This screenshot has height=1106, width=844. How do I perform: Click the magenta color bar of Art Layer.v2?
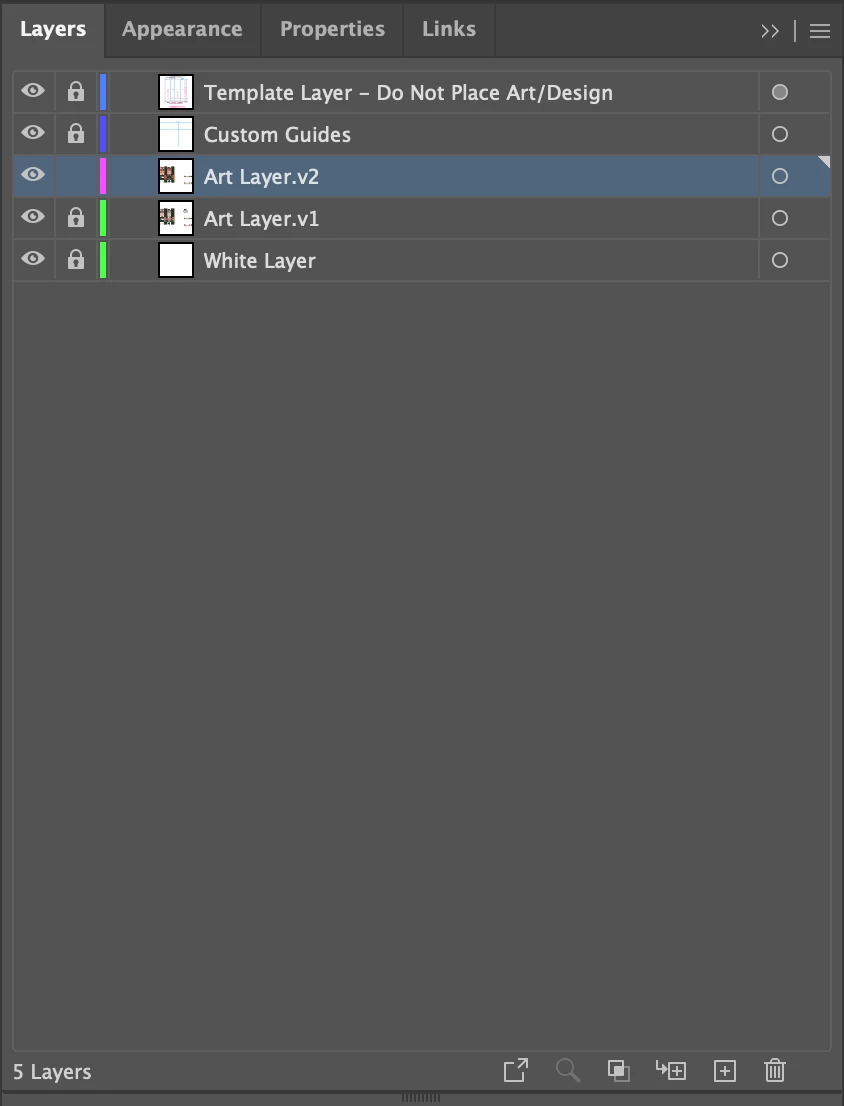[x=103, y=176]
